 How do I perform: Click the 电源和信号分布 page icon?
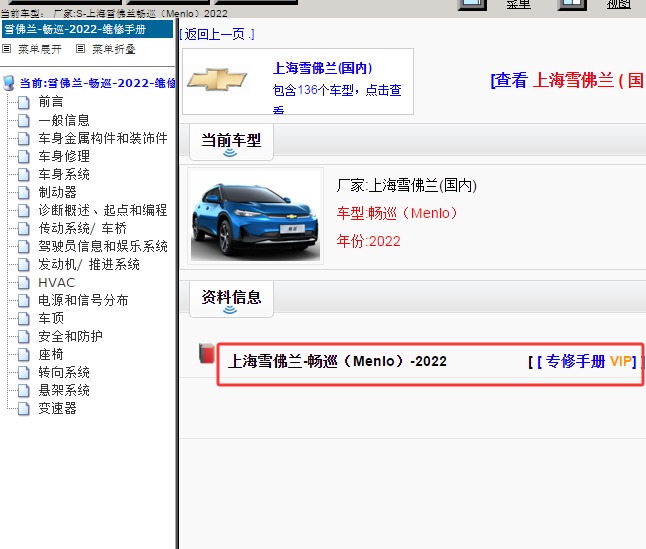24,300
